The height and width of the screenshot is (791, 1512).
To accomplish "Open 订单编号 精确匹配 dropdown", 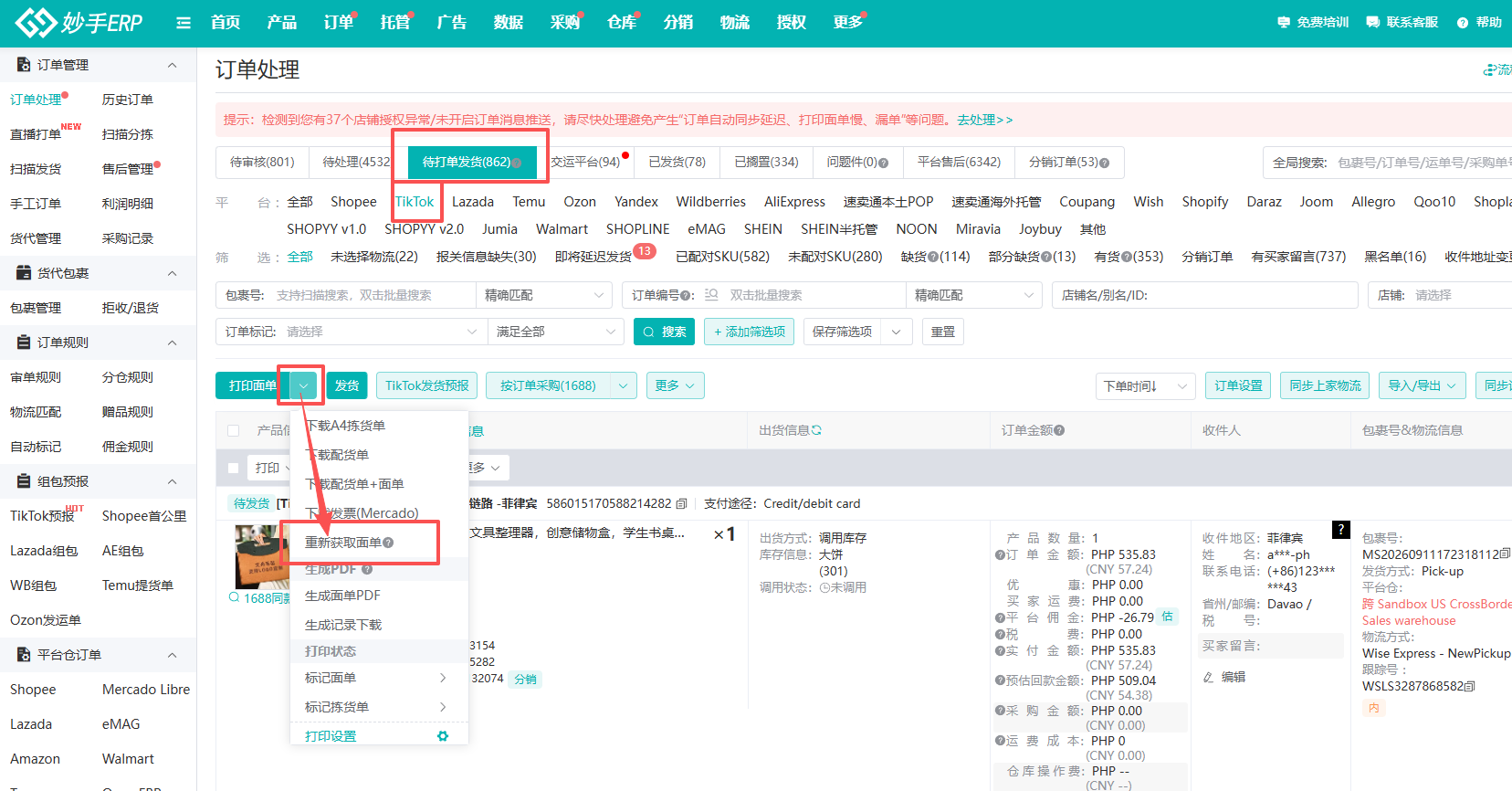I will click(975, 295).
